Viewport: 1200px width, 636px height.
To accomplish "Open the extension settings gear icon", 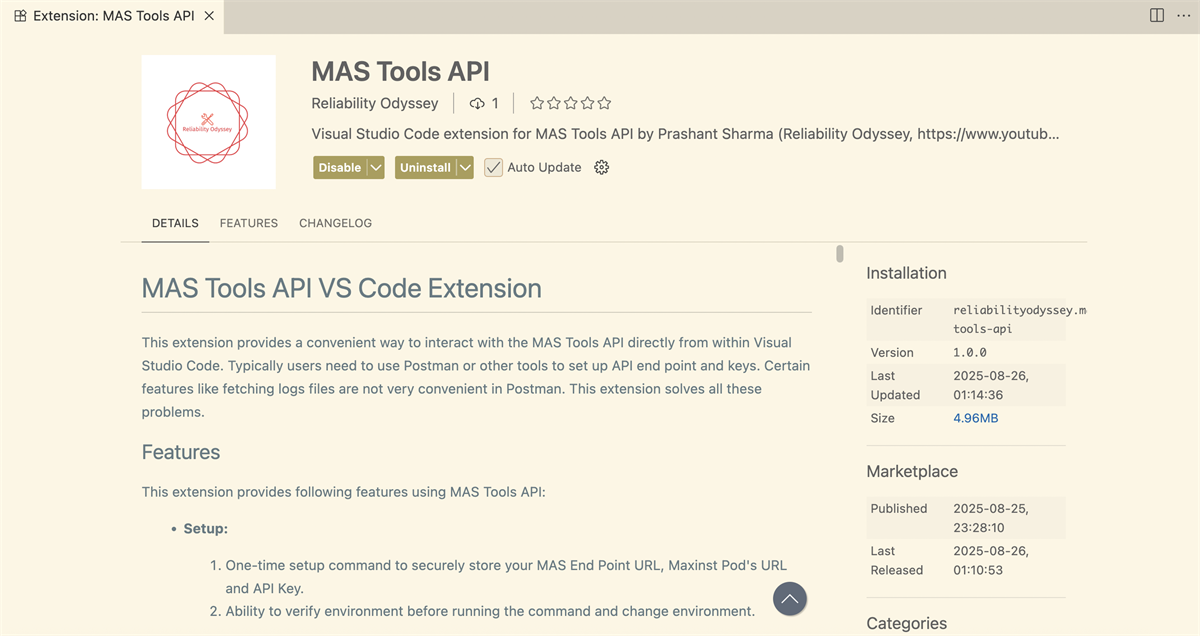I will tap(601, 167).
